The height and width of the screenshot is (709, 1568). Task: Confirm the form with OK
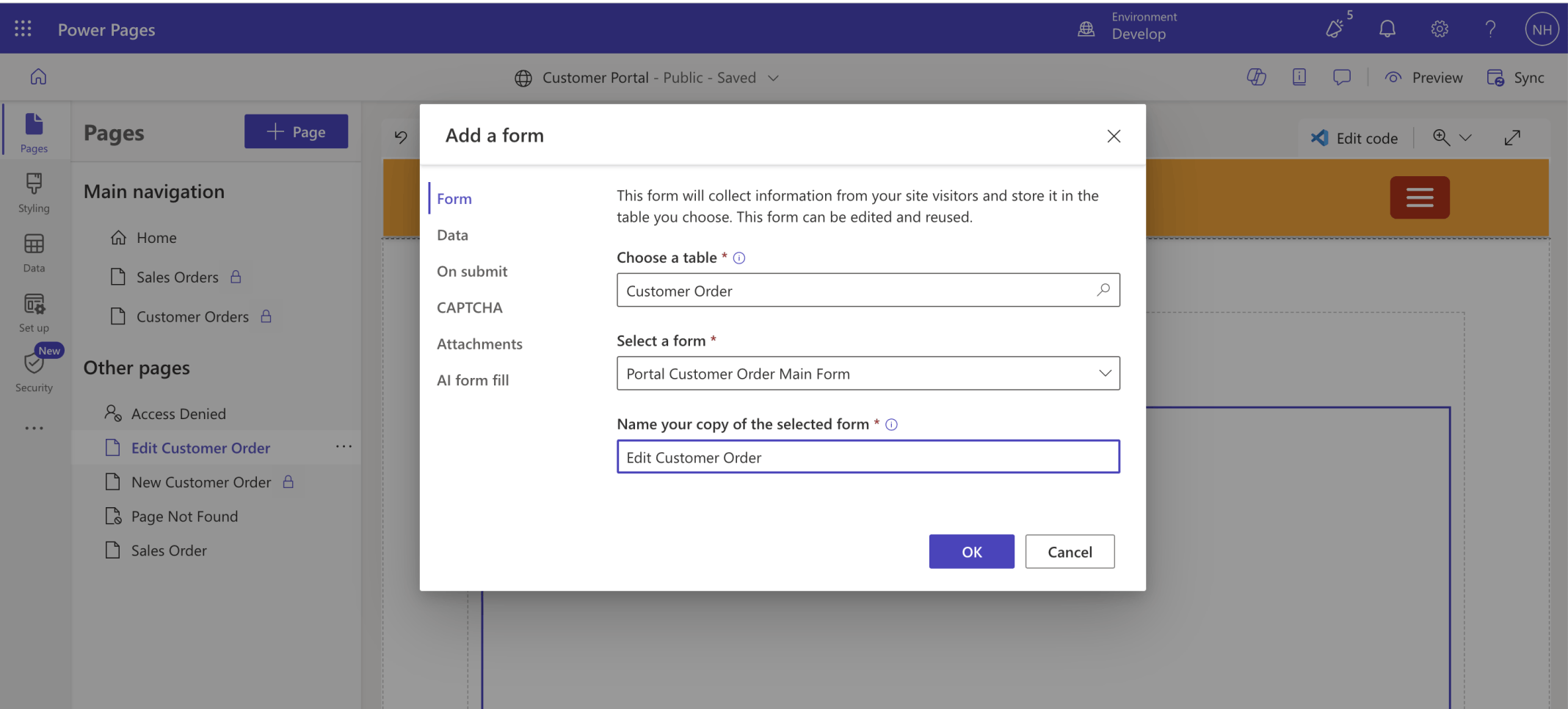[971, 552]
